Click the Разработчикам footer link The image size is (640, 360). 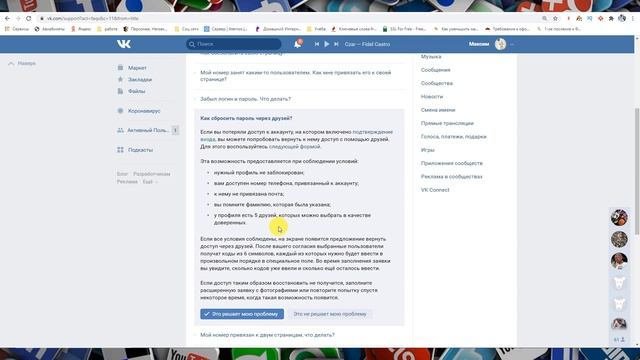(151, 174)
